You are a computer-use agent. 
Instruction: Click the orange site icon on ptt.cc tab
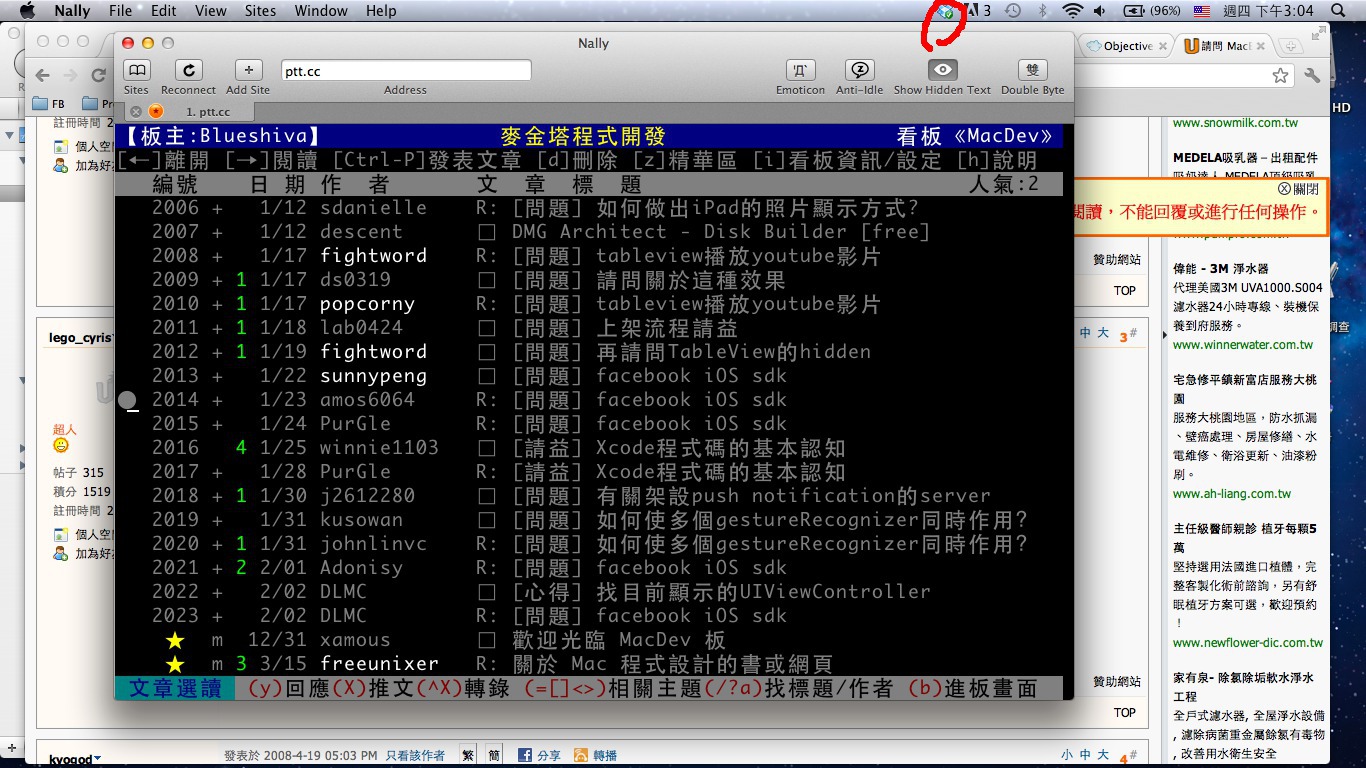click(x=156, y=112)
